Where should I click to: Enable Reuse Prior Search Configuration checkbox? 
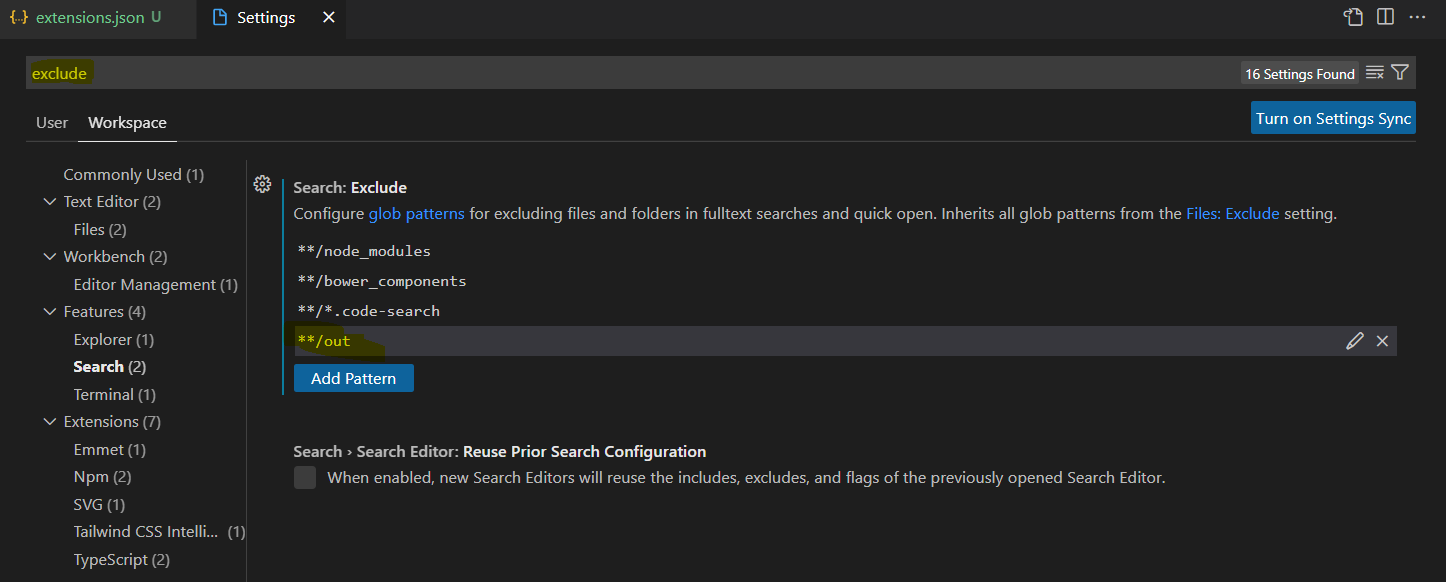pyautogui.click(x=305, y=478)
